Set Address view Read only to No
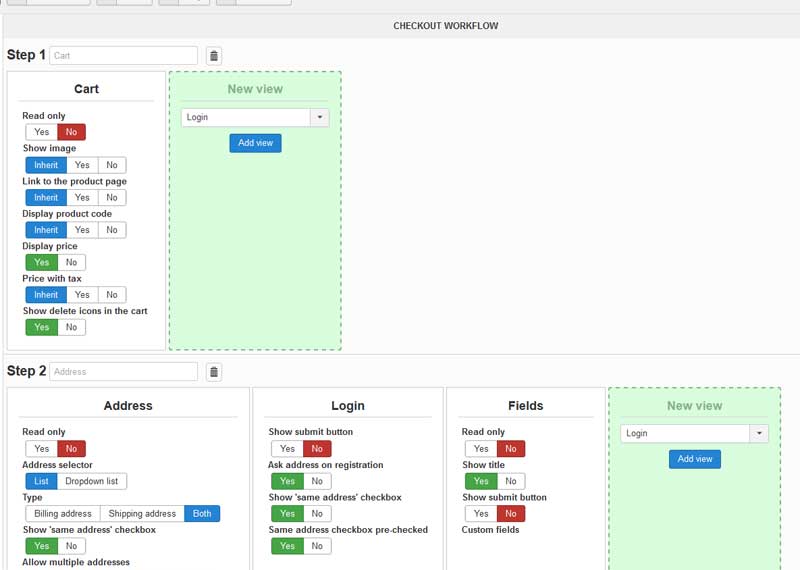The width and height of the screenshot is (800, 570). point(71,449)
